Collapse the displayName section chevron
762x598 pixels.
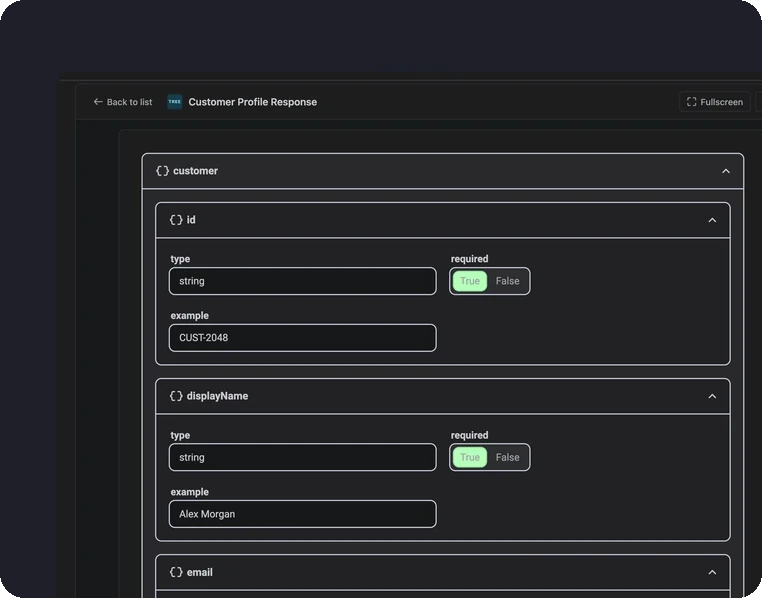712,396
